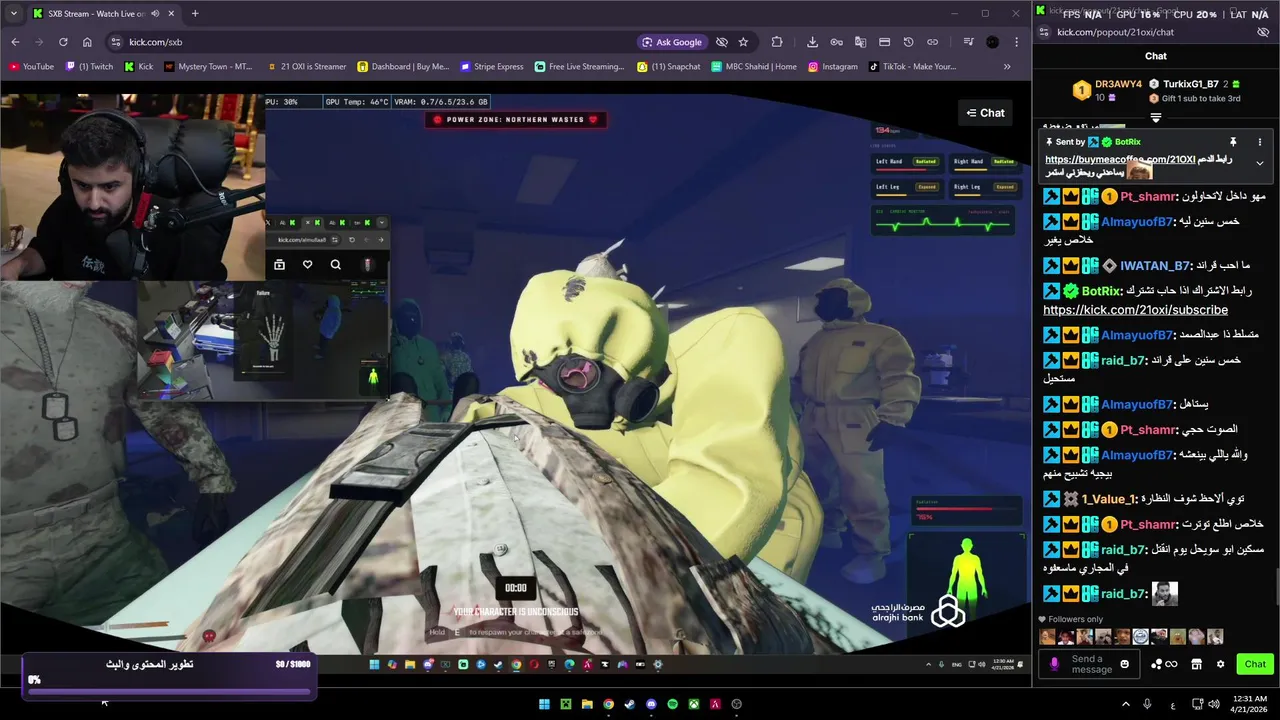
Task: Open the Stripe Express bookmark
Action: (x=492, y=67)
